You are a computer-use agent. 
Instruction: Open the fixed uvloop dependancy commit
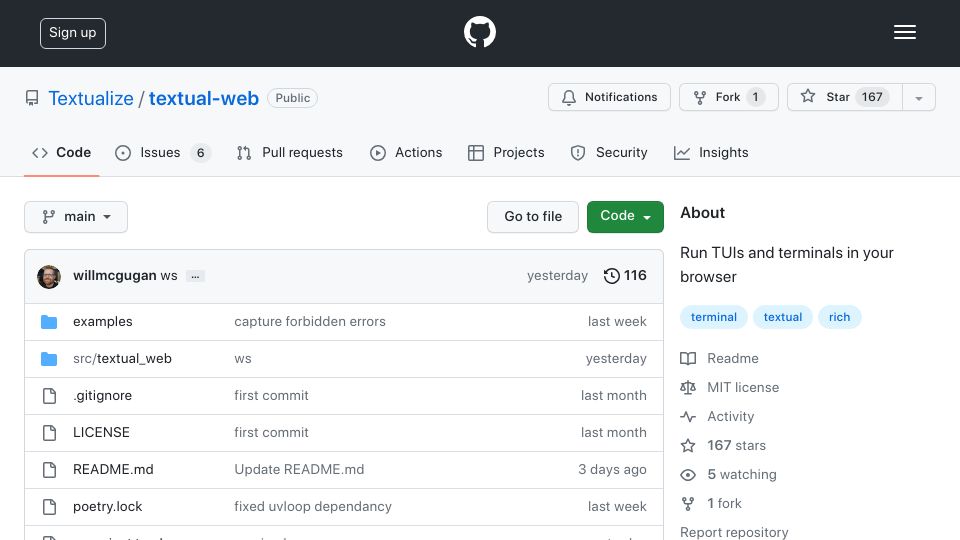click(x=313, y=506)
